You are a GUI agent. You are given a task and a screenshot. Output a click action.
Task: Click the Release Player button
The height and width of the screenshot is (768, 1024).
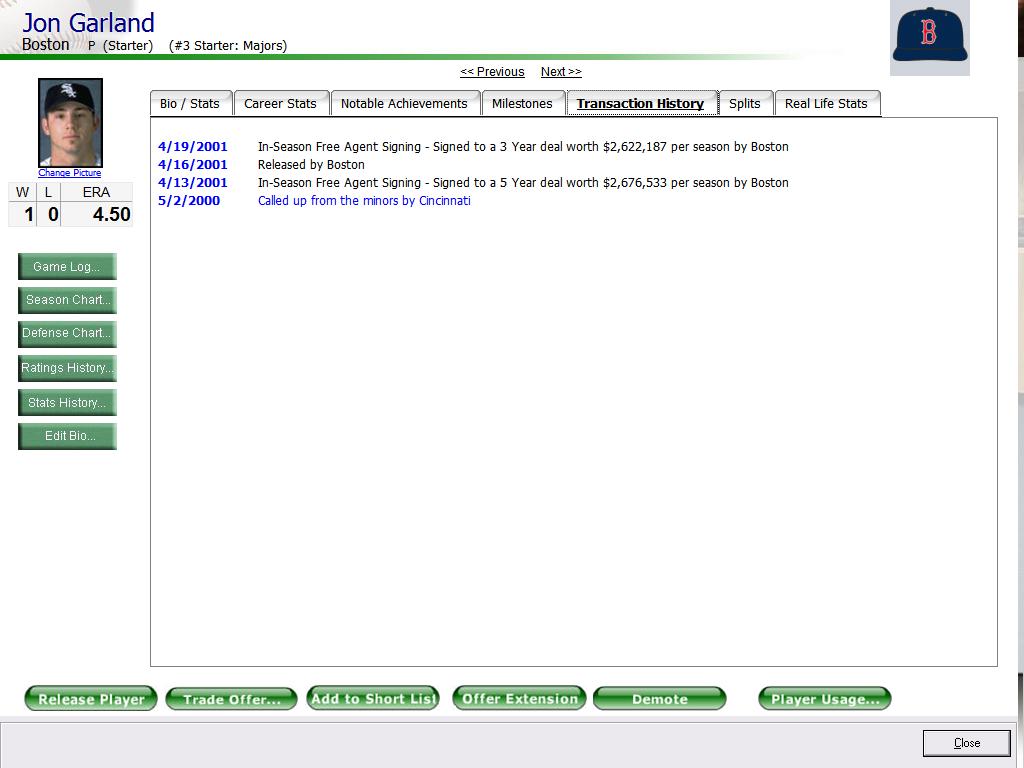tap(91, 698)
